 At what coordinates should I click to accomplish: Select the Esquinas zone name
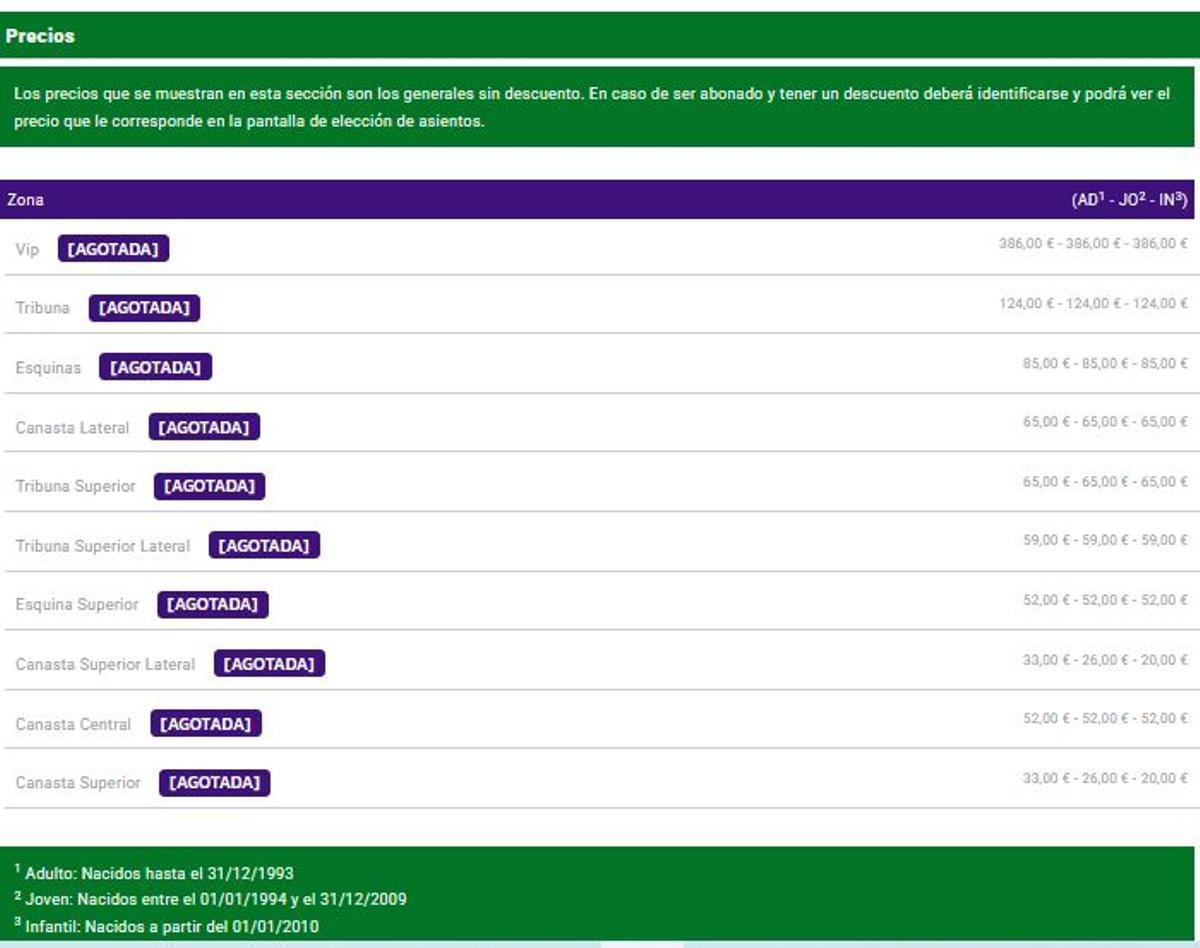click(x=48, y=368)
